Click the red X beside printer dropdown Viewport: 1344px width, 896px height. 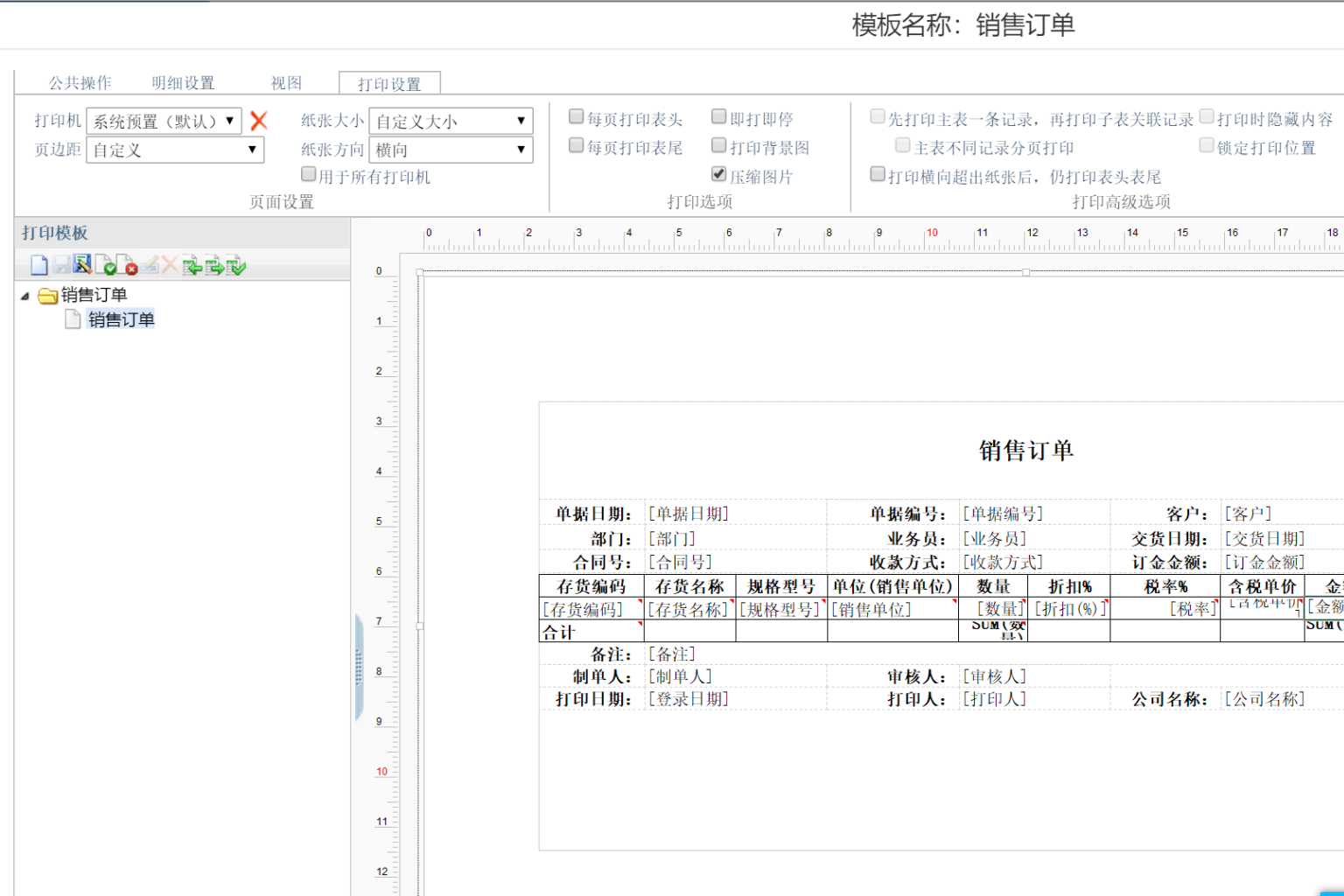tap(259, 121)
